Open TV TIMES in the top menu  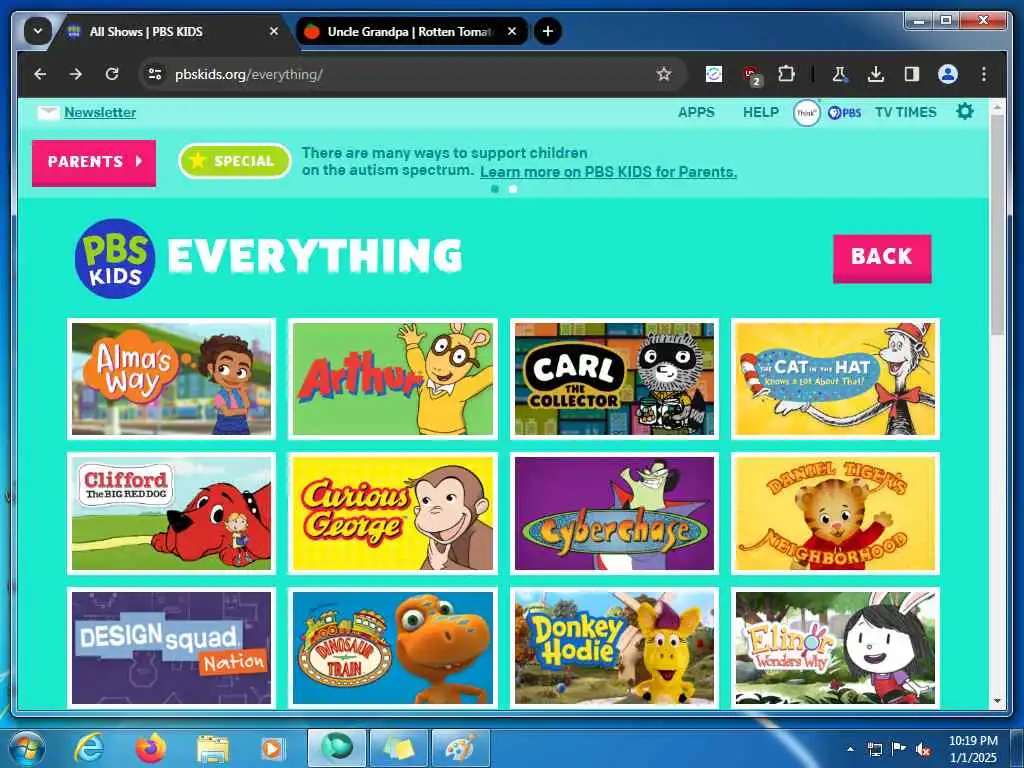tap(906, 112)
